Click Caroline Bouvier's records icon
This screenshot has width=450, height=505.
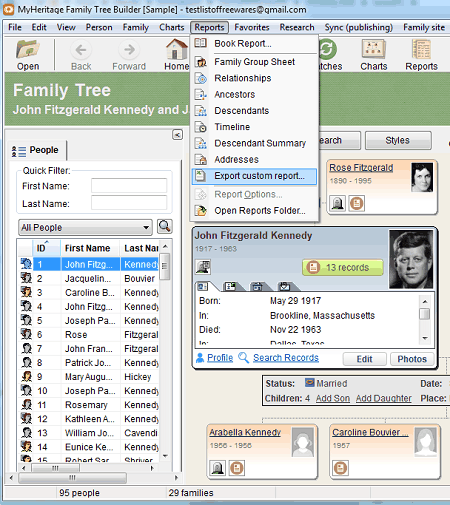tap(340, 468)
